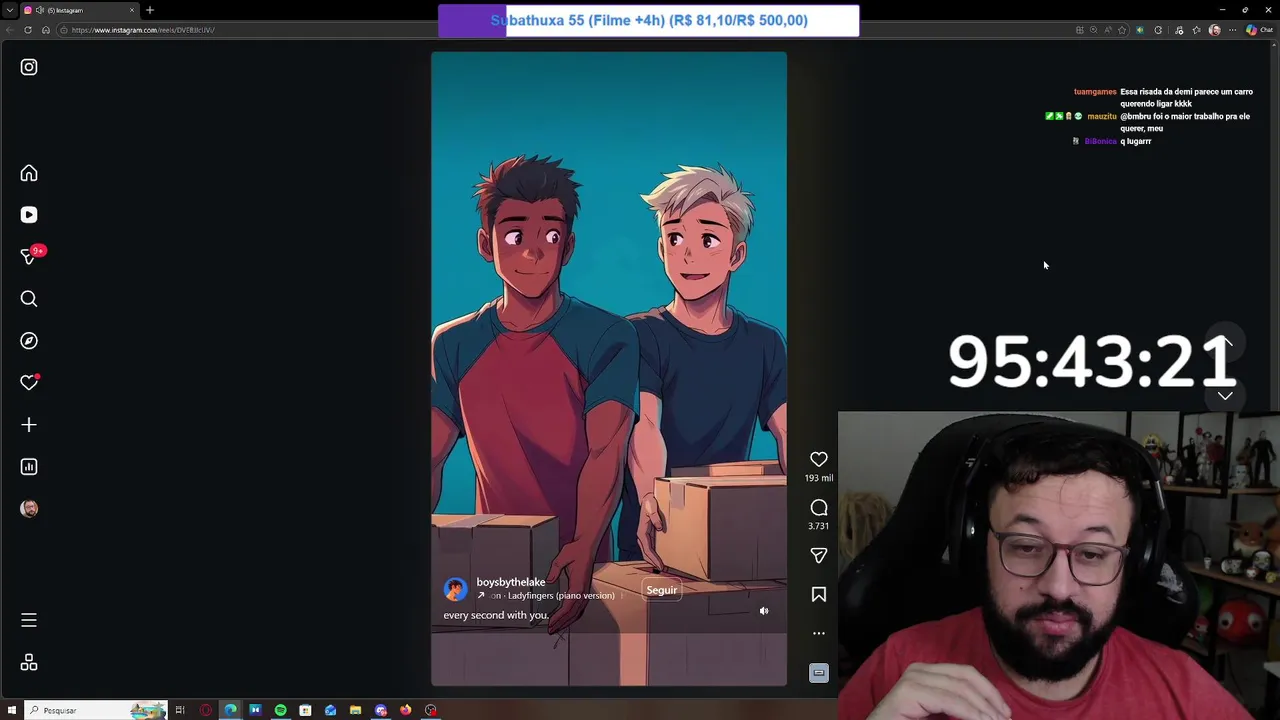Open profile avatar in Instagram sidebar
This screenshot has width=1280, height=720.
(x=29, y=509)
